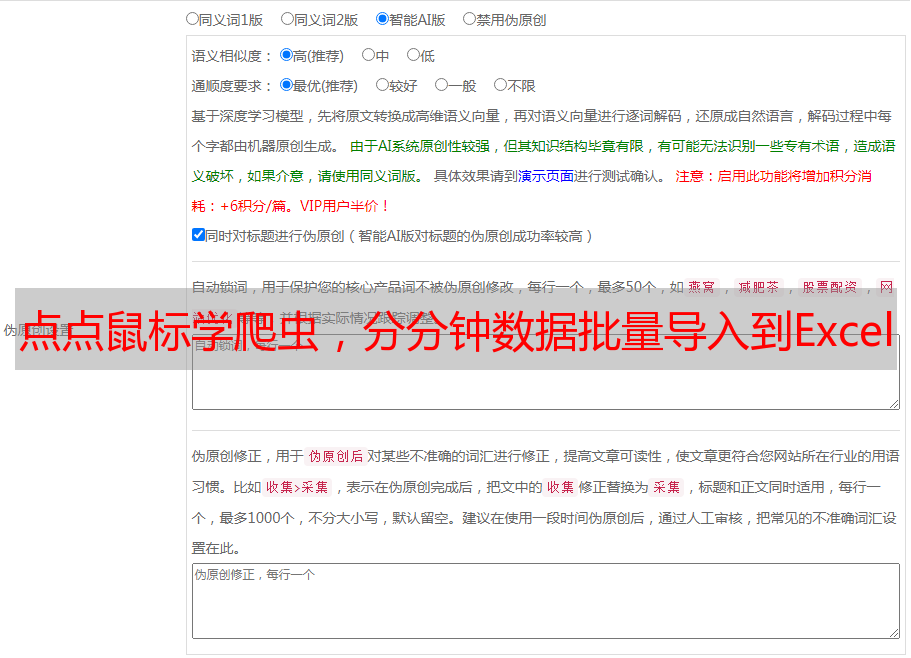Choose the 智能AI版 radio option
911x658 pixels.
(x=382, y=19)
